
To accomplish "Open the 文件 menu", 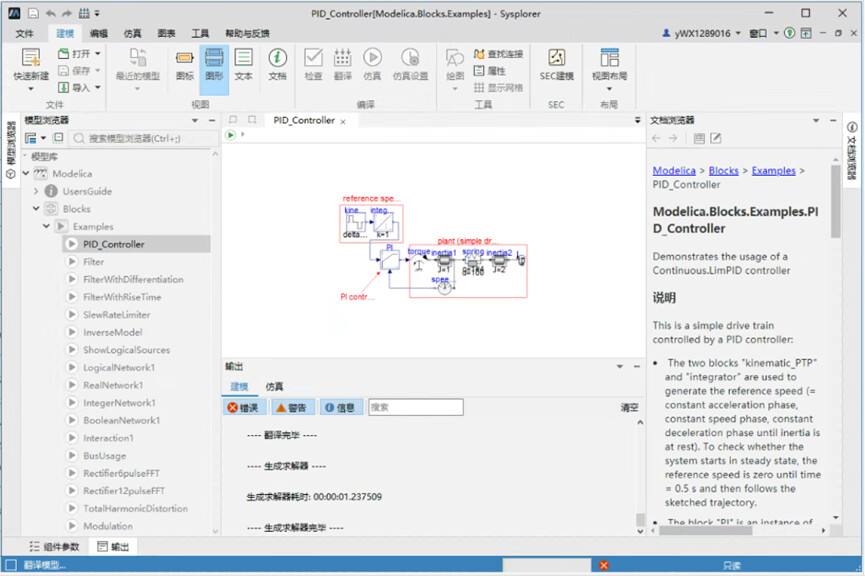I will pos(24,33).
